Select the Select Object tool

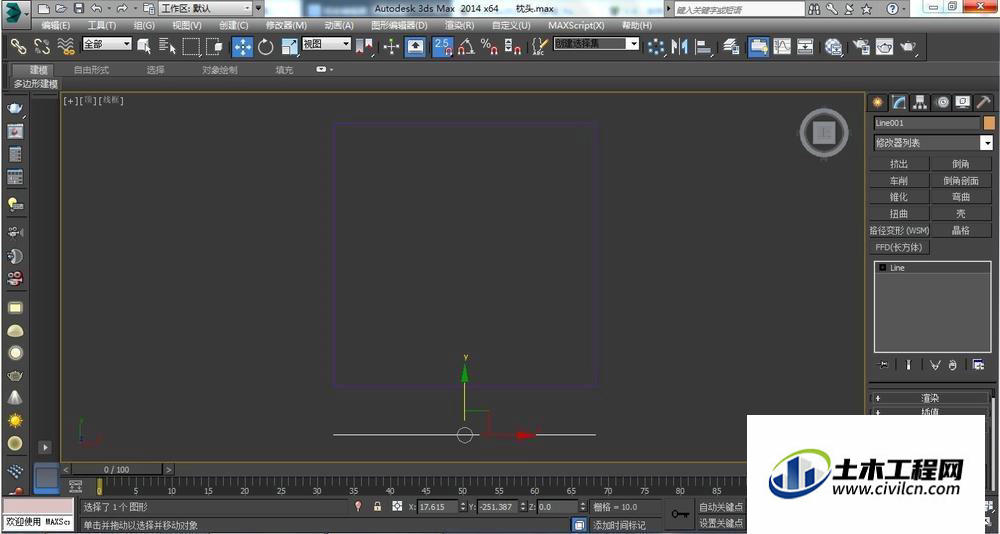coord(143,47)
